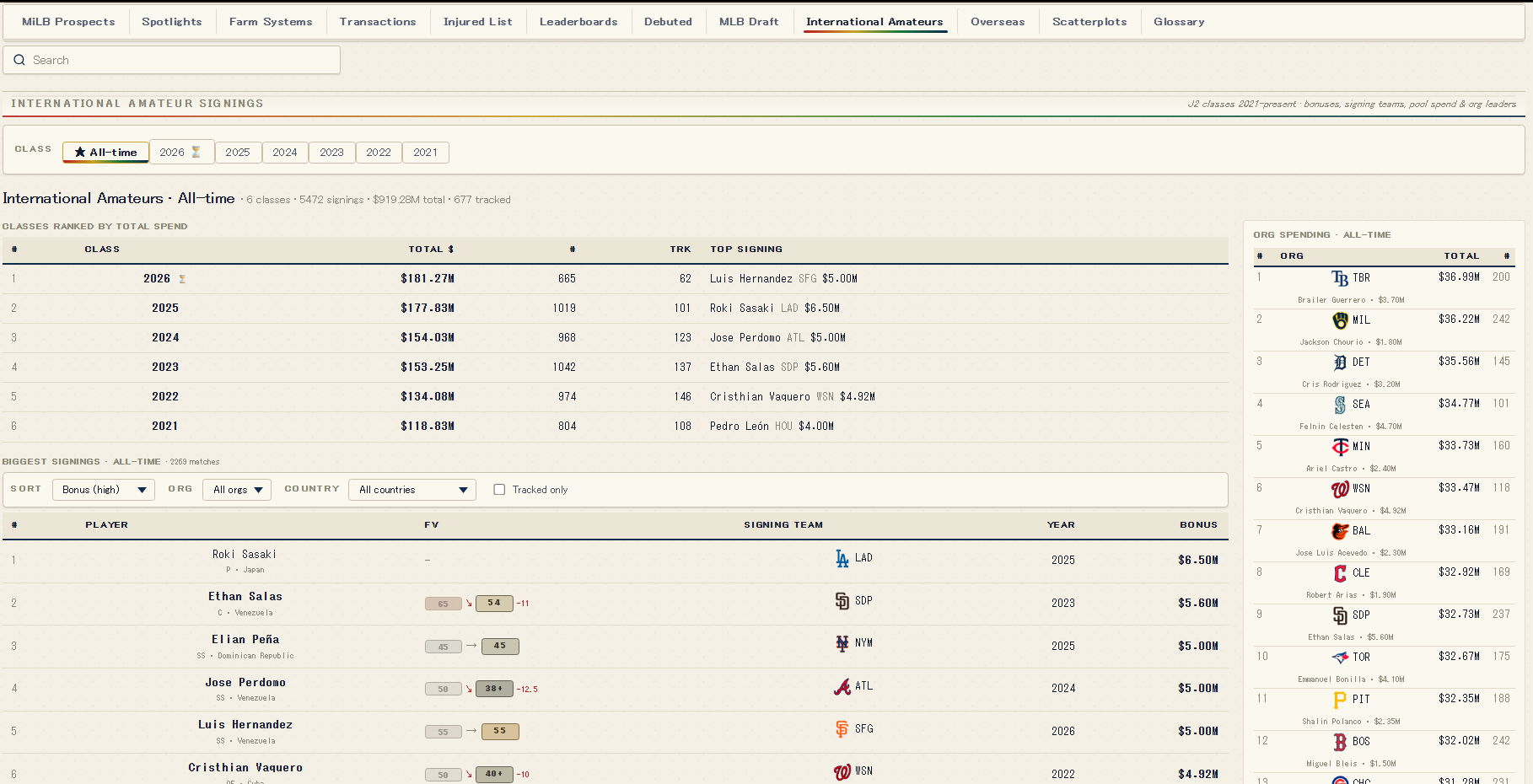The height and width of the screenshot is (784, 1533).
Task: Open the Leaderboards tab
Action: pos(578,22)
